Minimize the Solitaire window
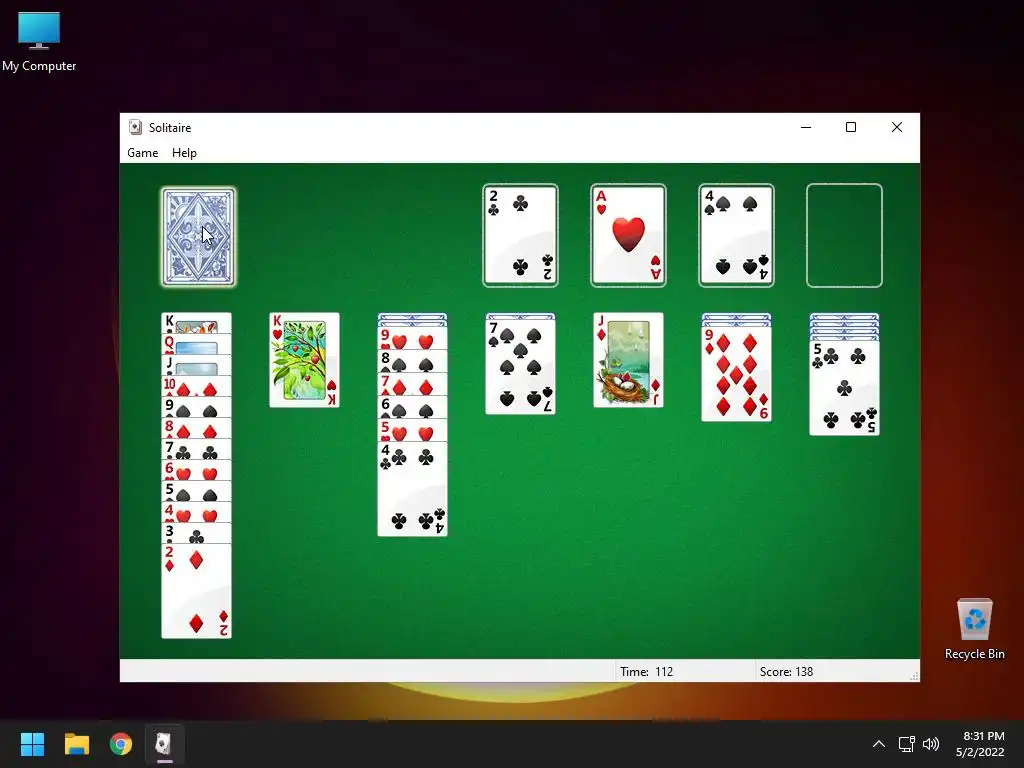This screenshot has height=768, width=1024. pos(806,127)
